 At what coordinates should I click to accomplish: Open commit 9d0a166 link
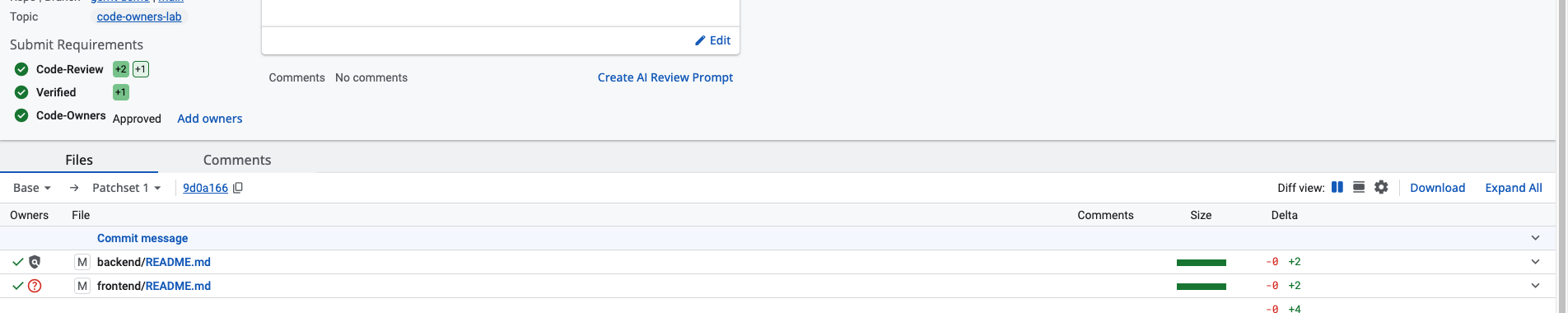pyautogui.click(x=205, y=188)
